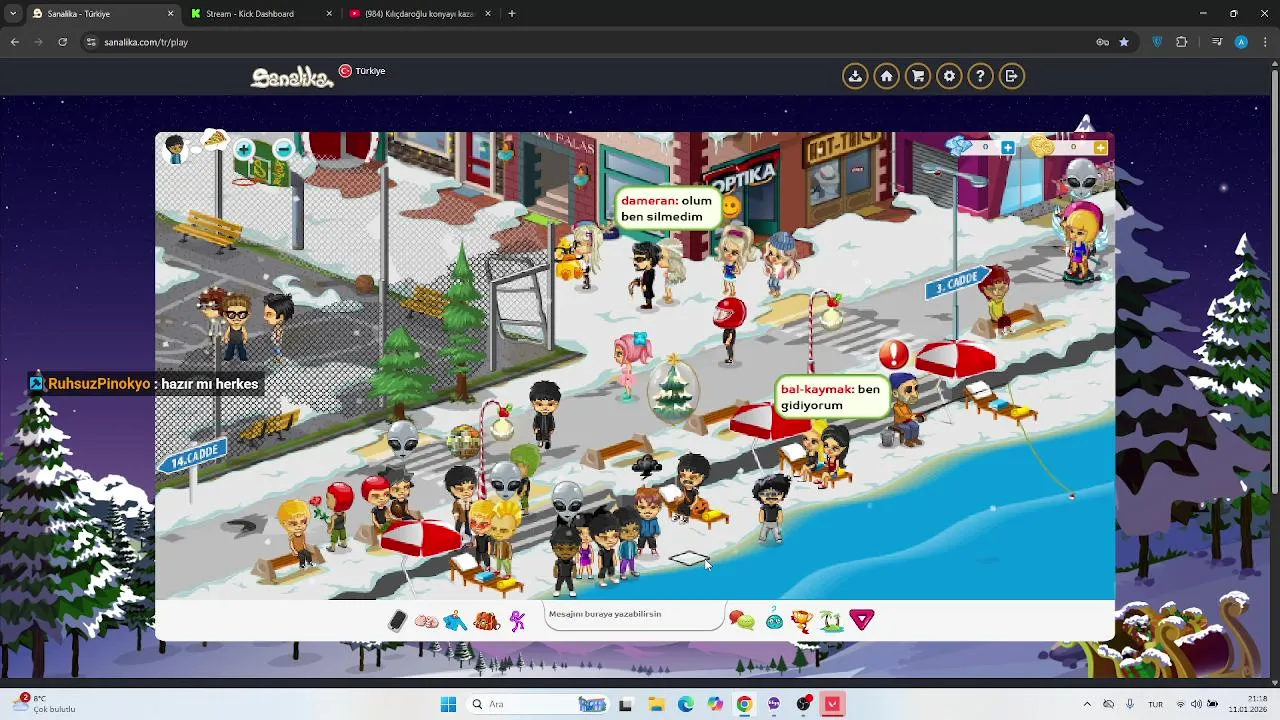Screen dimensions: 1280x720
Task: Open the chat speech bubbles icon
Action: 741,621
